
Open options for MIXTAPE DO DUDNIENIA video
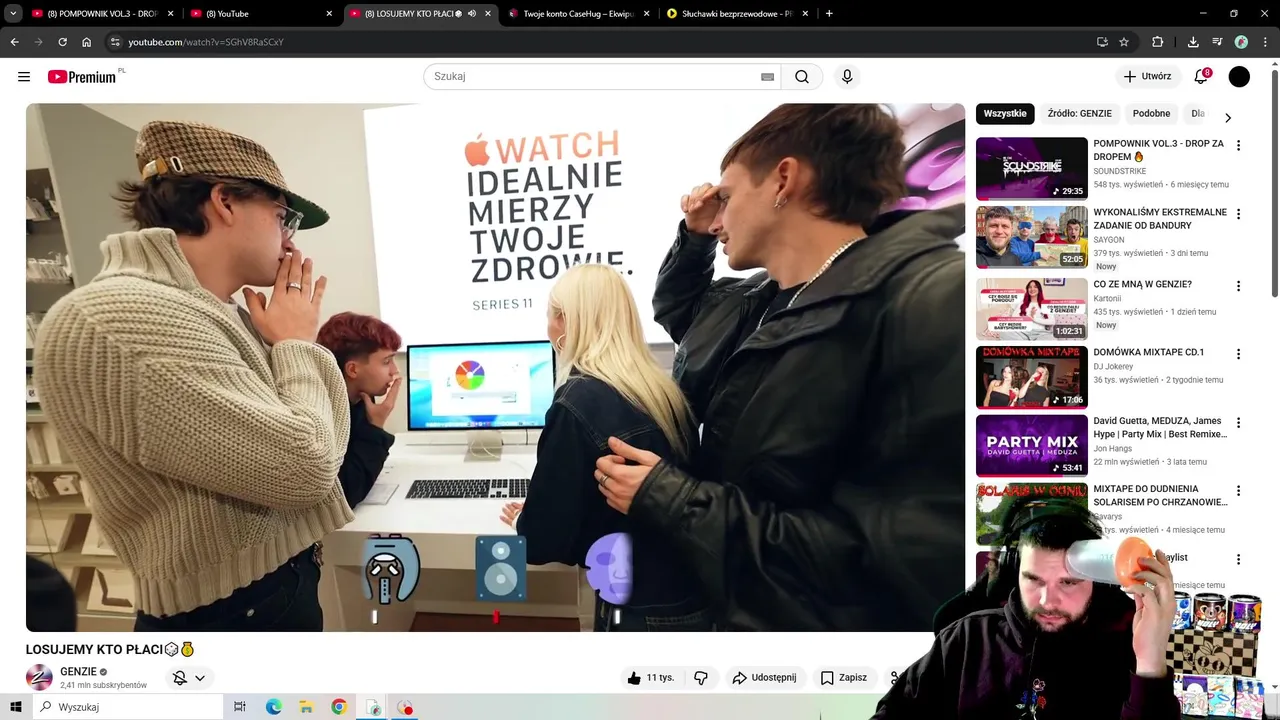pos(1238,491)
